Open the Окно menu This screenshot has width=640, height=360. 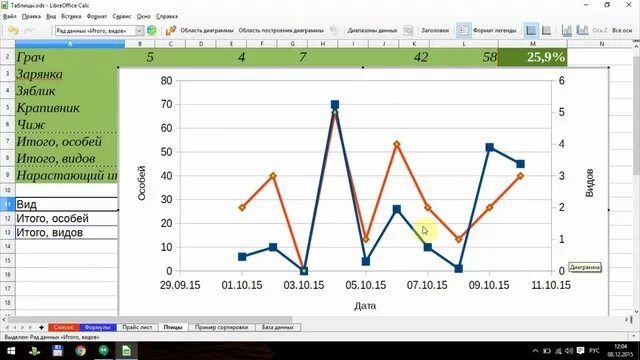143,16
